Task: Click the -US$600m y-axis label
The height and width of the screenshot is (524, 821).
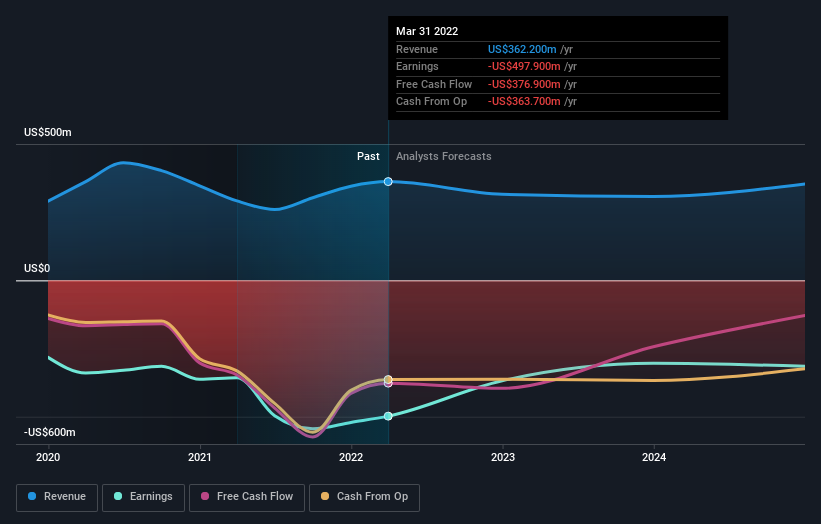Action: pos(50,432)
